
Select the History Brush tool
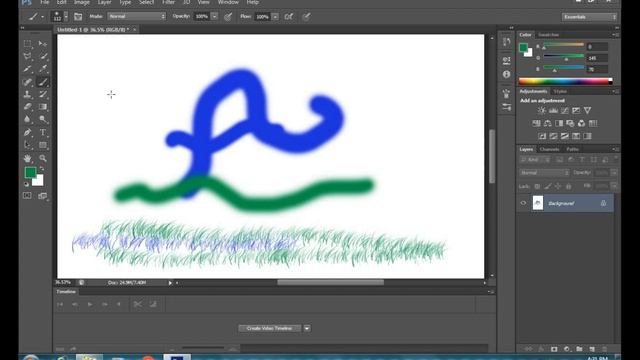[42, 94]
